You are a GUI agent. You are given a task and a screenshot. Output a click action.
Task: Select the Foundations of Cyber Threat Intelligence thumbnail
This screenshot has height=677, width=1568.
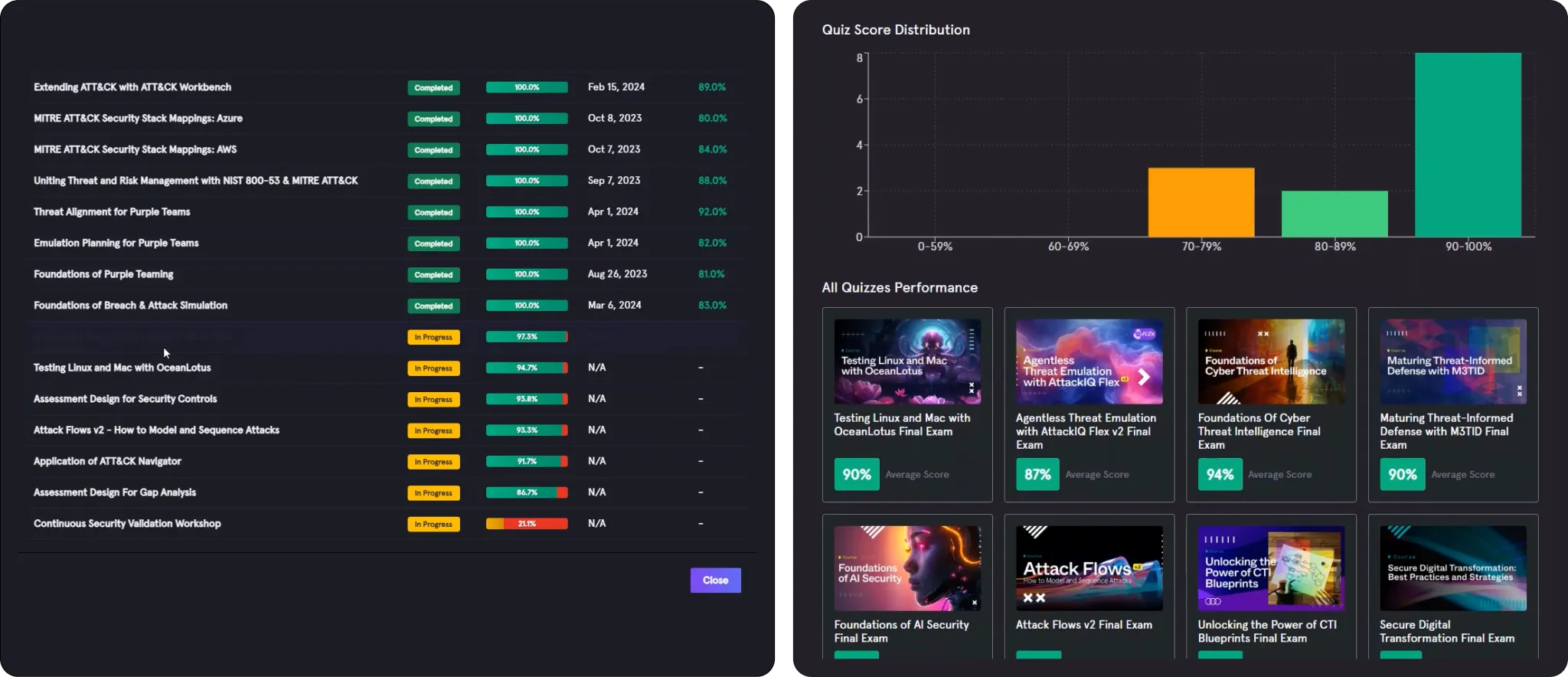click(x=1271, y=361)
